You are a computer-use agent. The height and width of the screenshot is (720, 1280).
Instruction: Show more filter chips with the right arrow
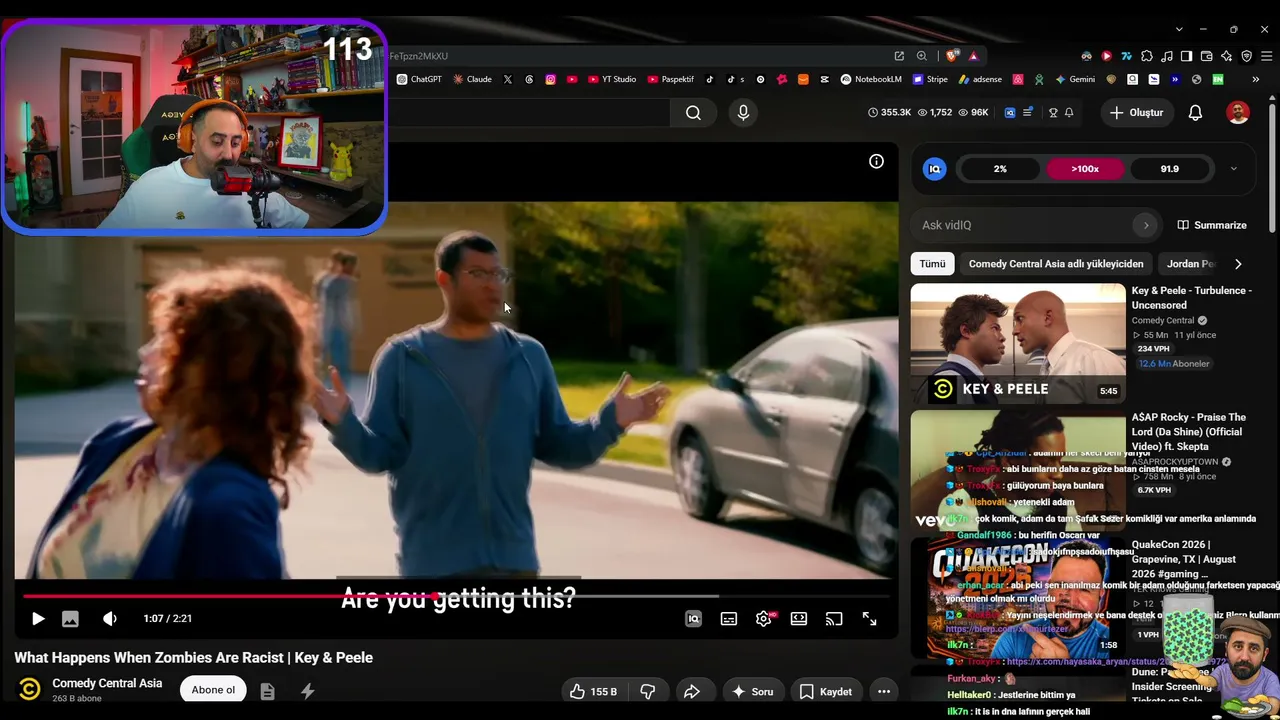pyautogui.click(x=1238, y=264)
